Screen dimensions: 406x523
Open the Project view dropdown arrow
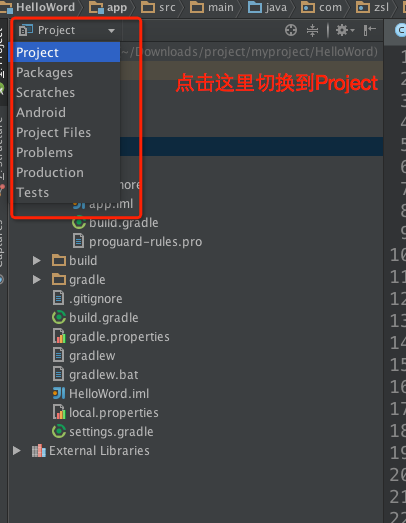pyautogui.click(x=111, y=31)
